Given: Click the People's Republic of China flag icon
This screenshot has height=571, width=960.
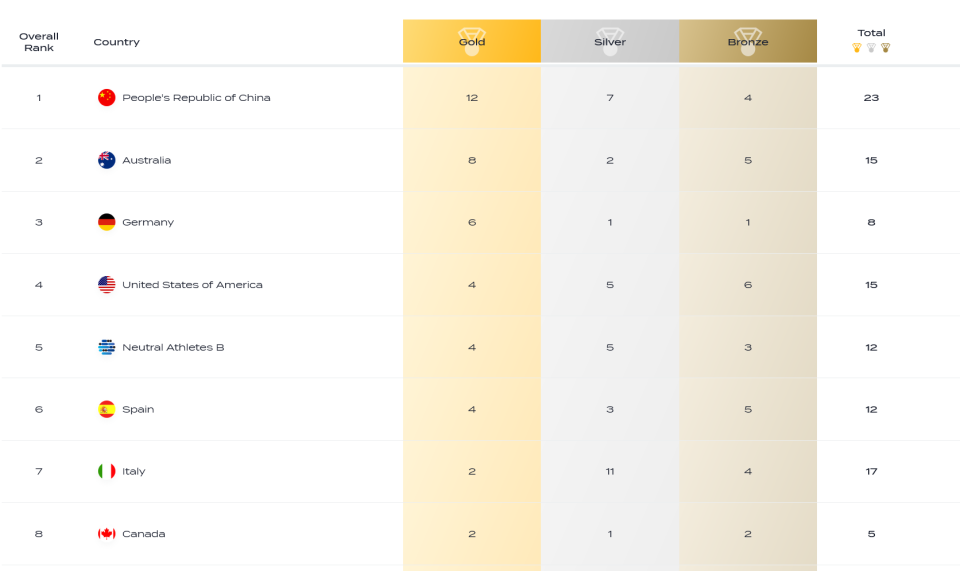Looking at the screenshot, I should pyautogui.click(x=107, y=97).
